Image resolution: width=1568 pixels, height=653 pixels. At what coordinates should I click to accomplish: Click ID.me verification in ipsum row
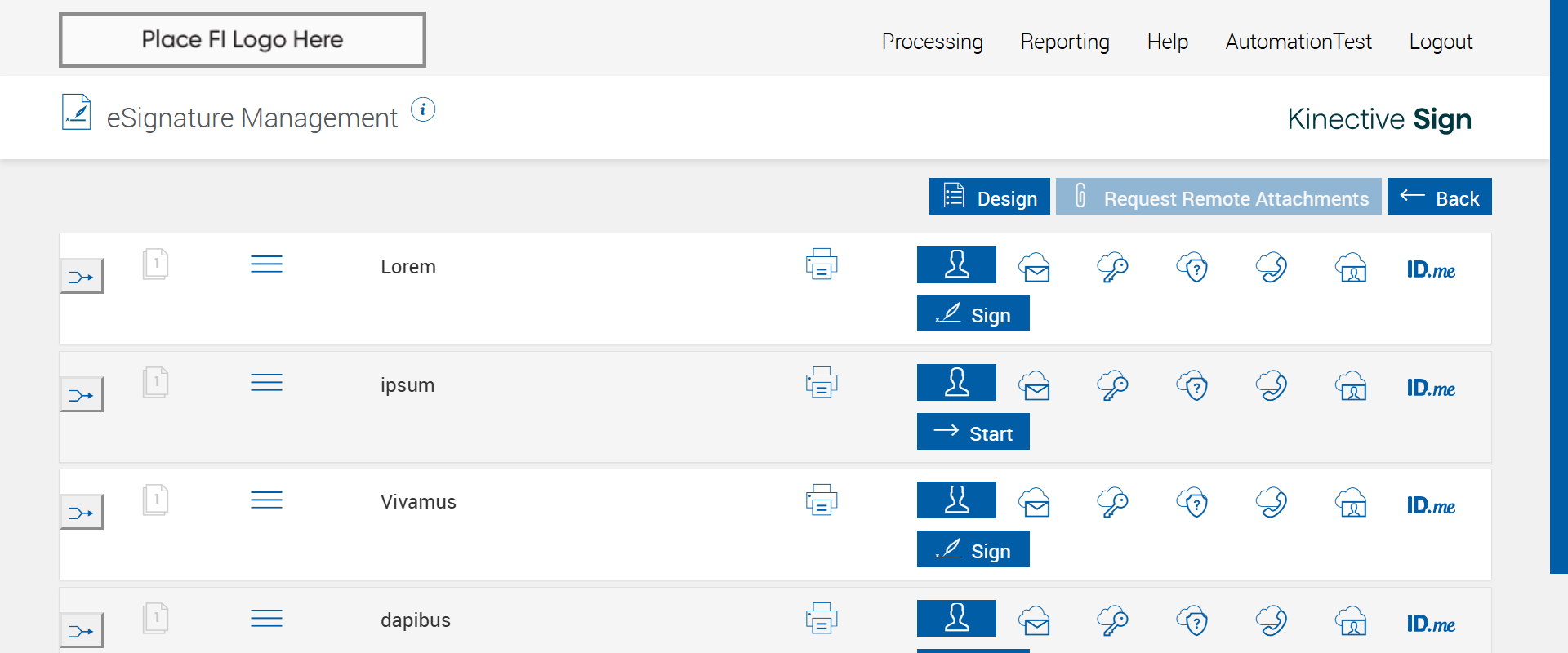(1431, 388)
